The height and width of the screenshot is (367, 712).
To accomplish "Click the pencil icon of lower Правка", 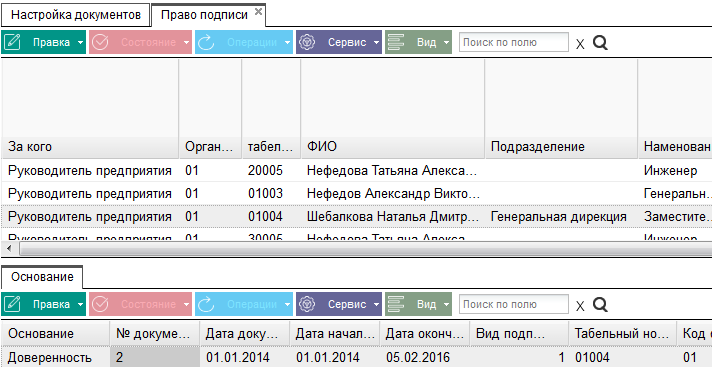I will point(11,304).
